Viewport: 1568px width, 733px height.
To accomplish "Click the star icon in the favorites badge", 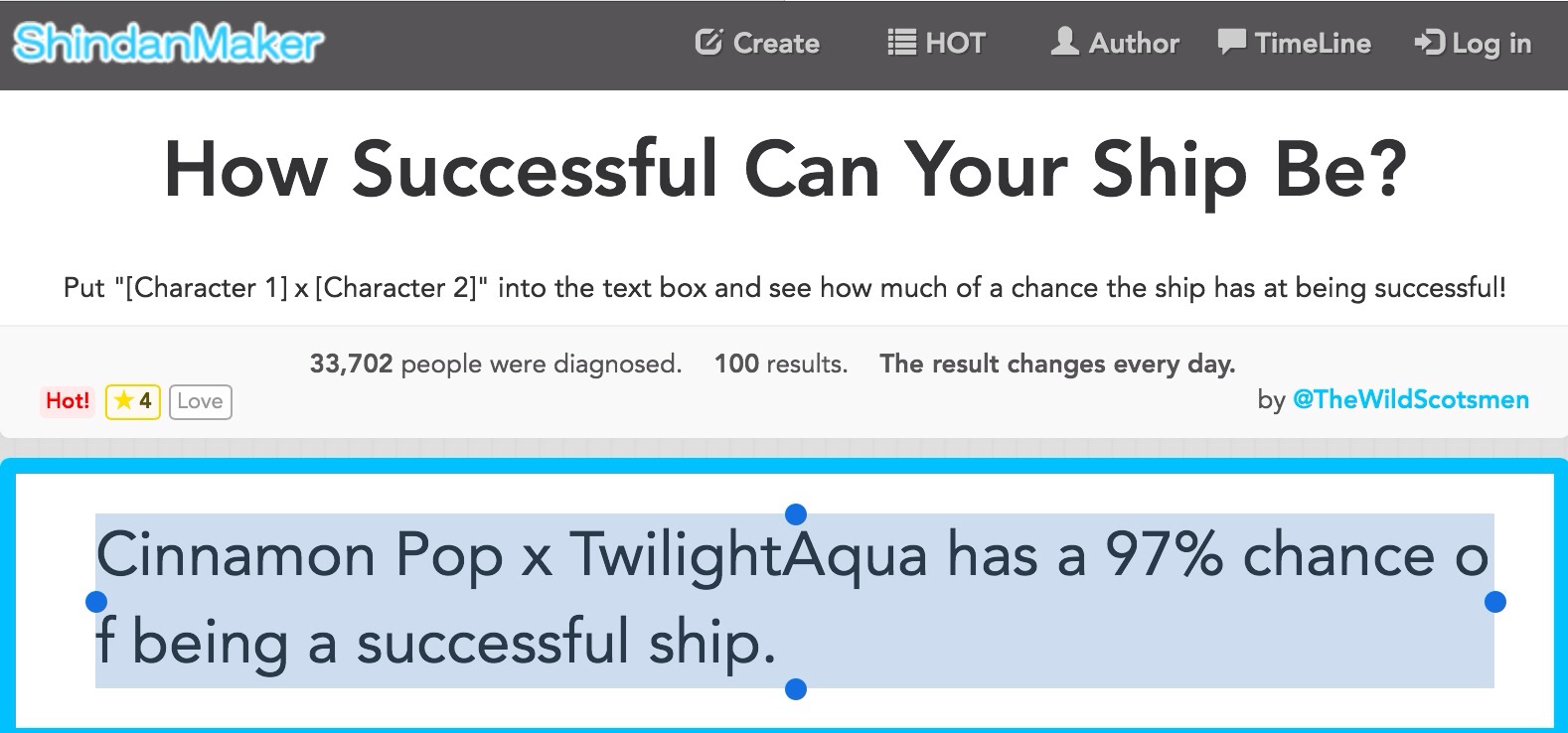I will [x=123, y=401].
